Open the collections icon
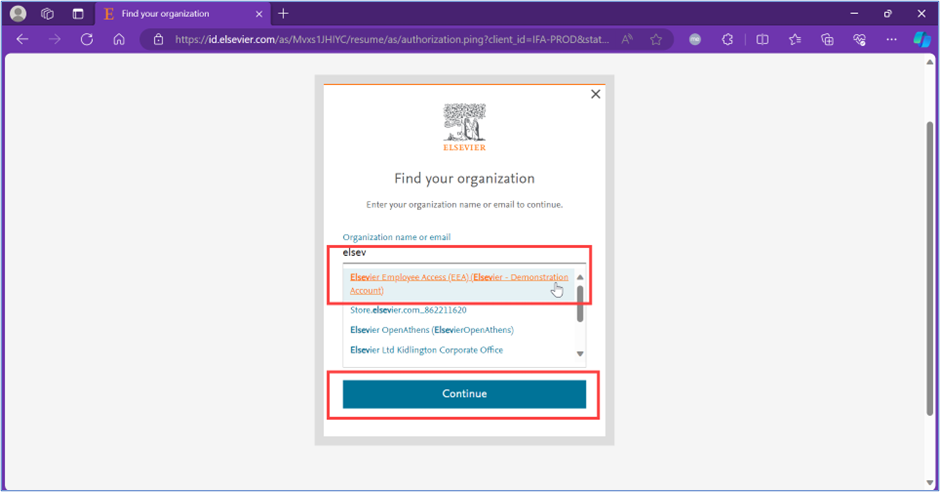The width and height of the screenshot is (940, 492). tap(827, 40)
